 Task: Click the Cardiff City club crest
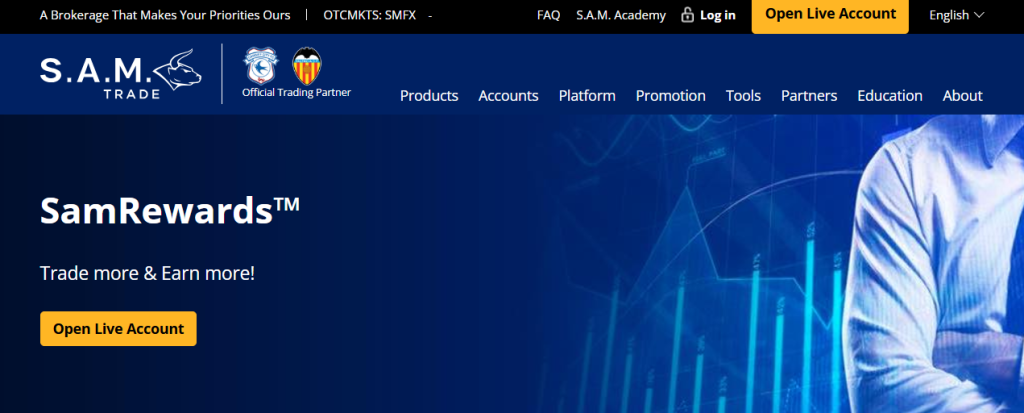261,65
